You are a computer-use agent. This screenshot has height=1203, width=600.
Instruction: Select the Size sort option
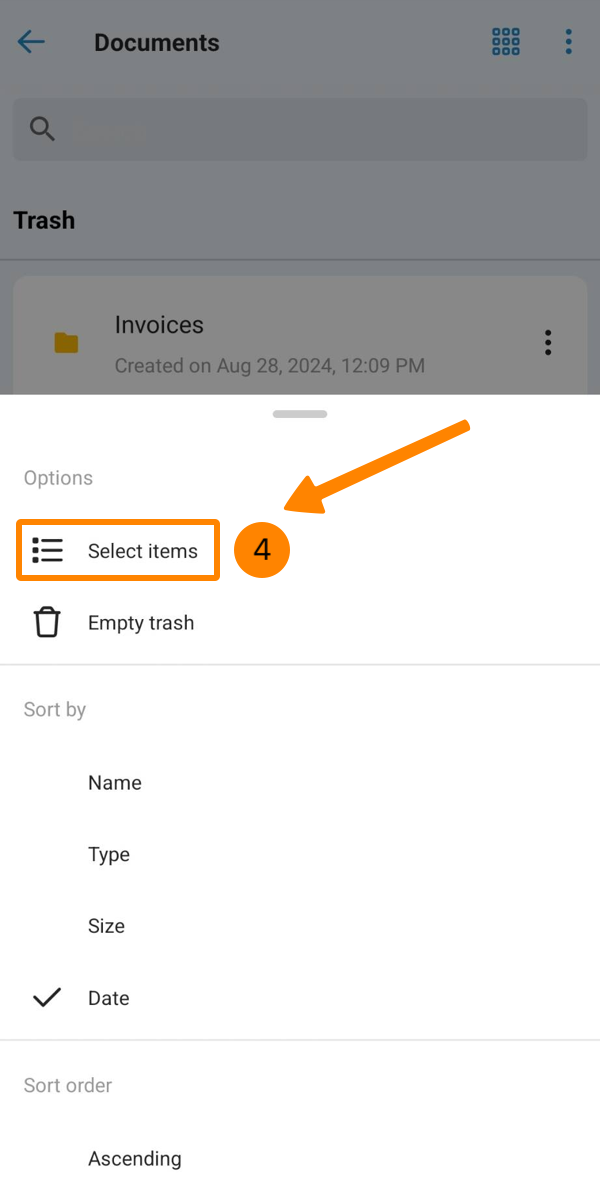(106, 926)
